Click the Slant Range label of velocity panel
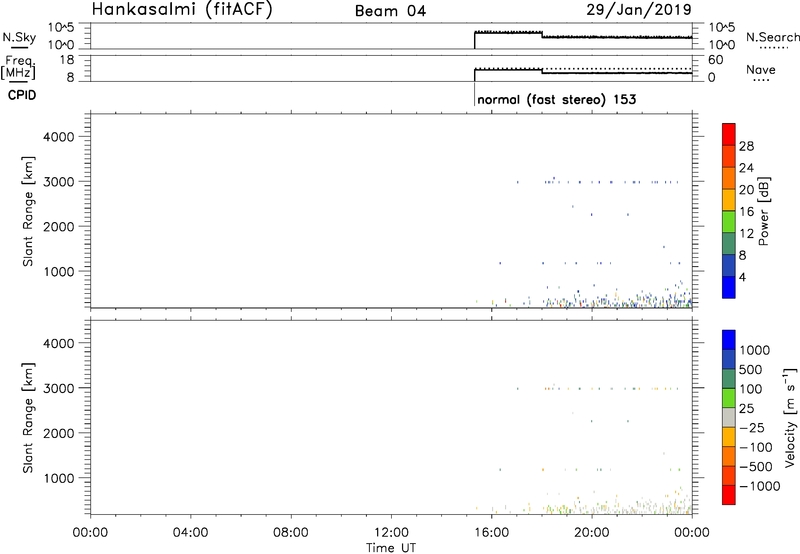The height and width of the screenshot is (554, 800). 28,417
